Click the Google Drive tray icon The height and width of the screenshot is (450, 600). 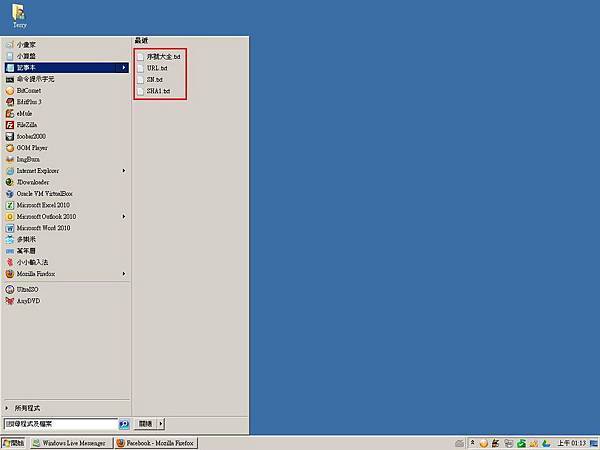(546, 443)
